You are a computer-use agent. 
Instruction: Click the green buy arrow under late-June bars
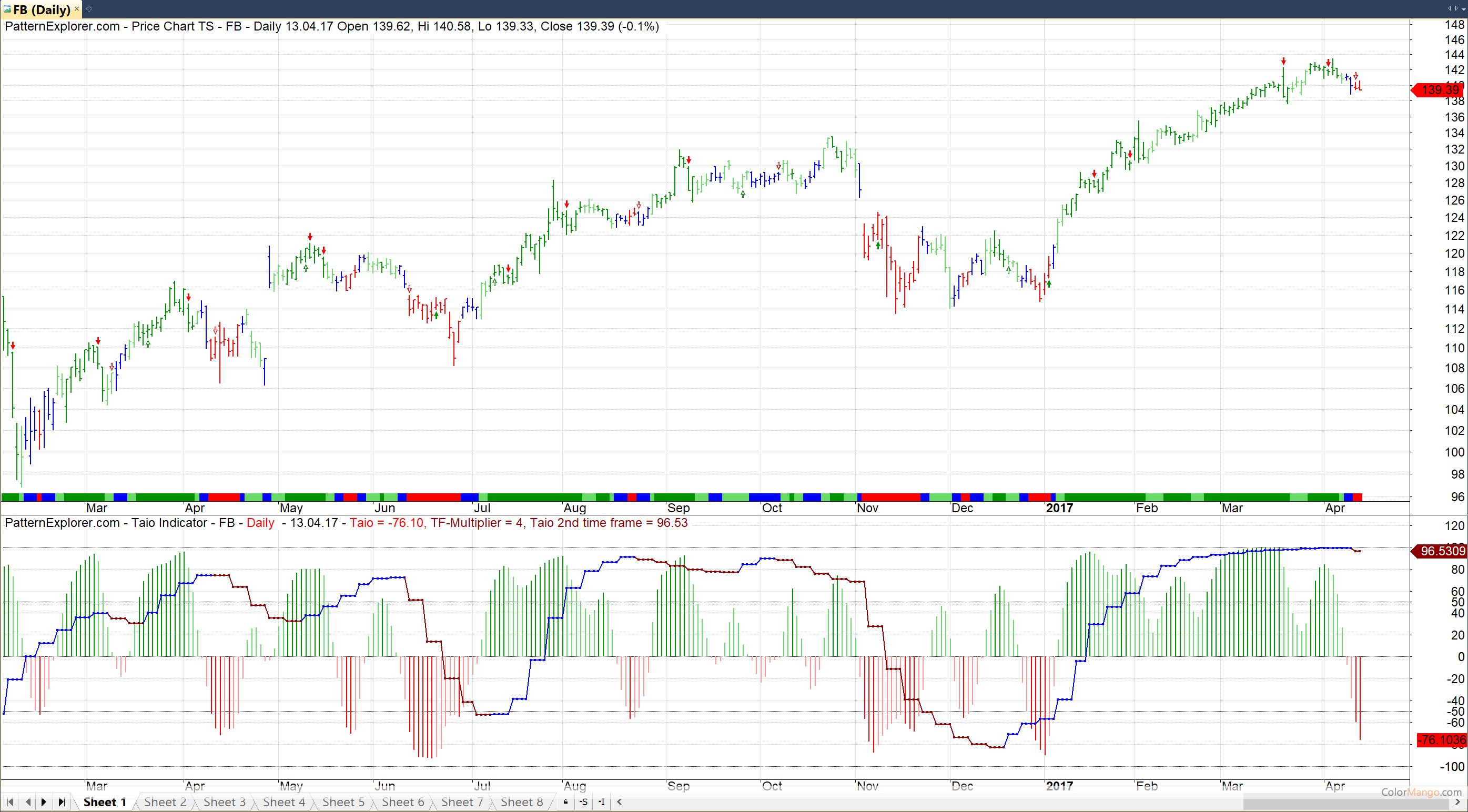point(437,314)
